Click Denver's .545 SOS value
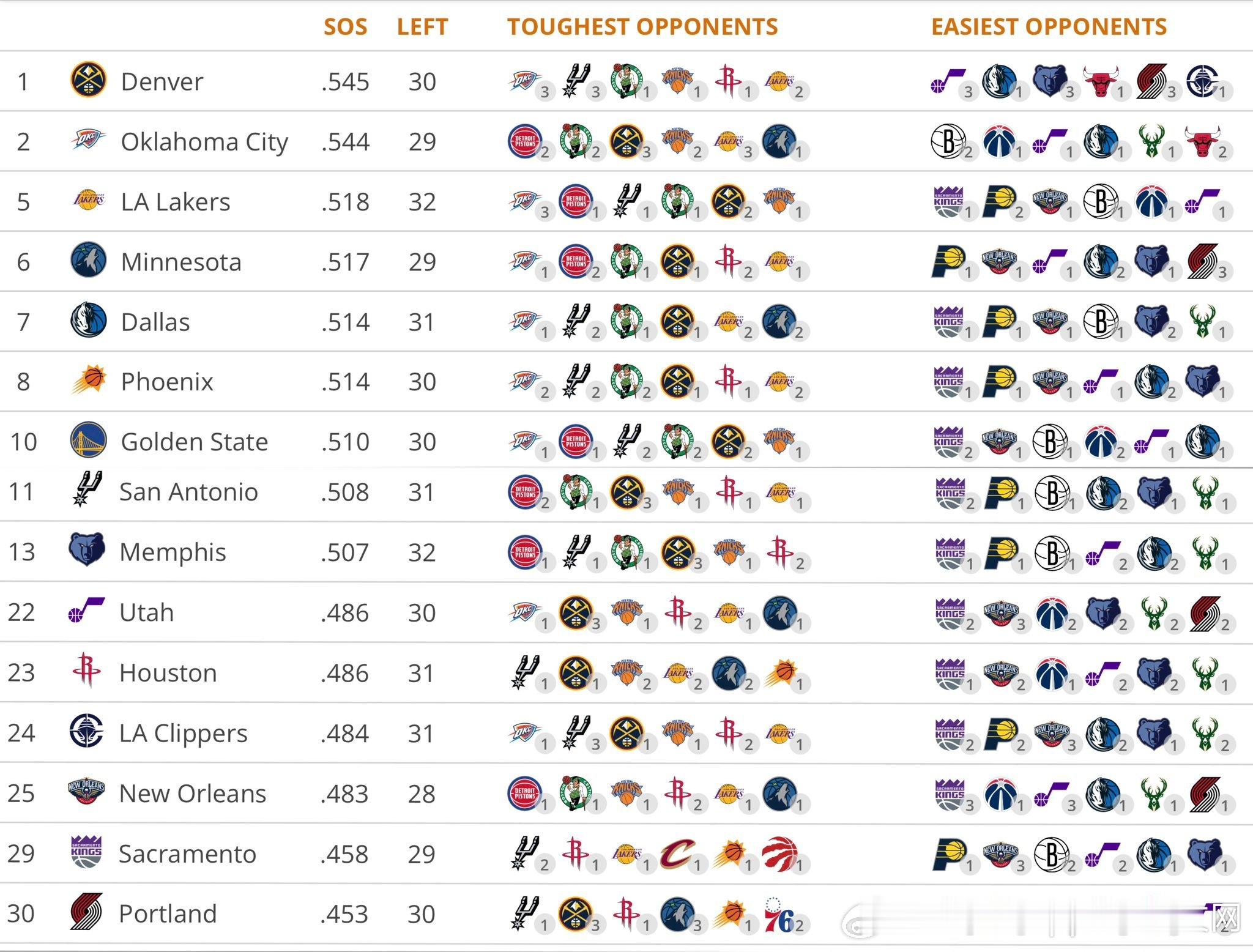This screenshot has height=952, width=1253. 345,81
